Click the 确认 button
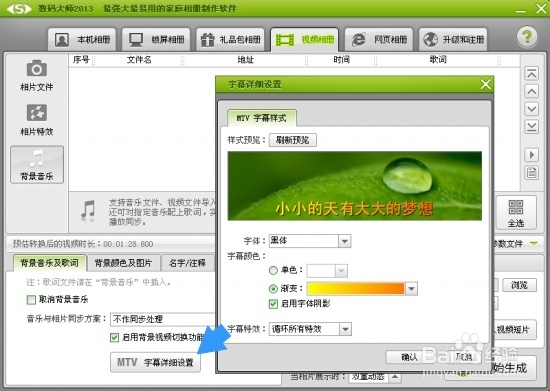Screen dimensions: 550x391 click(409, 357)
